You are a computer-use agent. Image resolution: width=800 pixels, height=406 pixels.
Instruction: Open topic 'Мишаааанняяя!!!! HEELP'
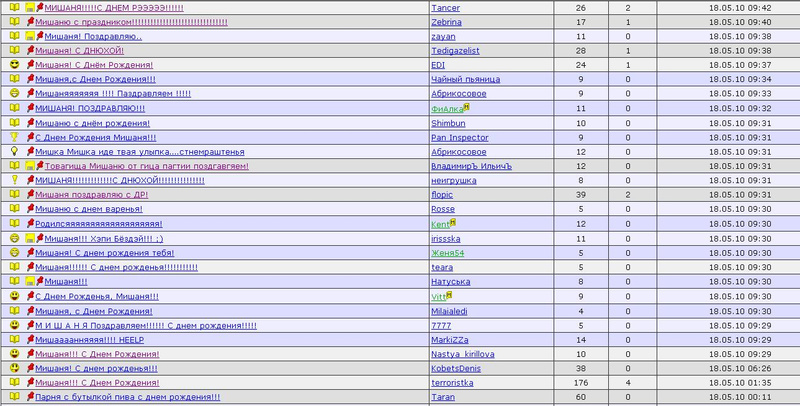tap(89, 340)
